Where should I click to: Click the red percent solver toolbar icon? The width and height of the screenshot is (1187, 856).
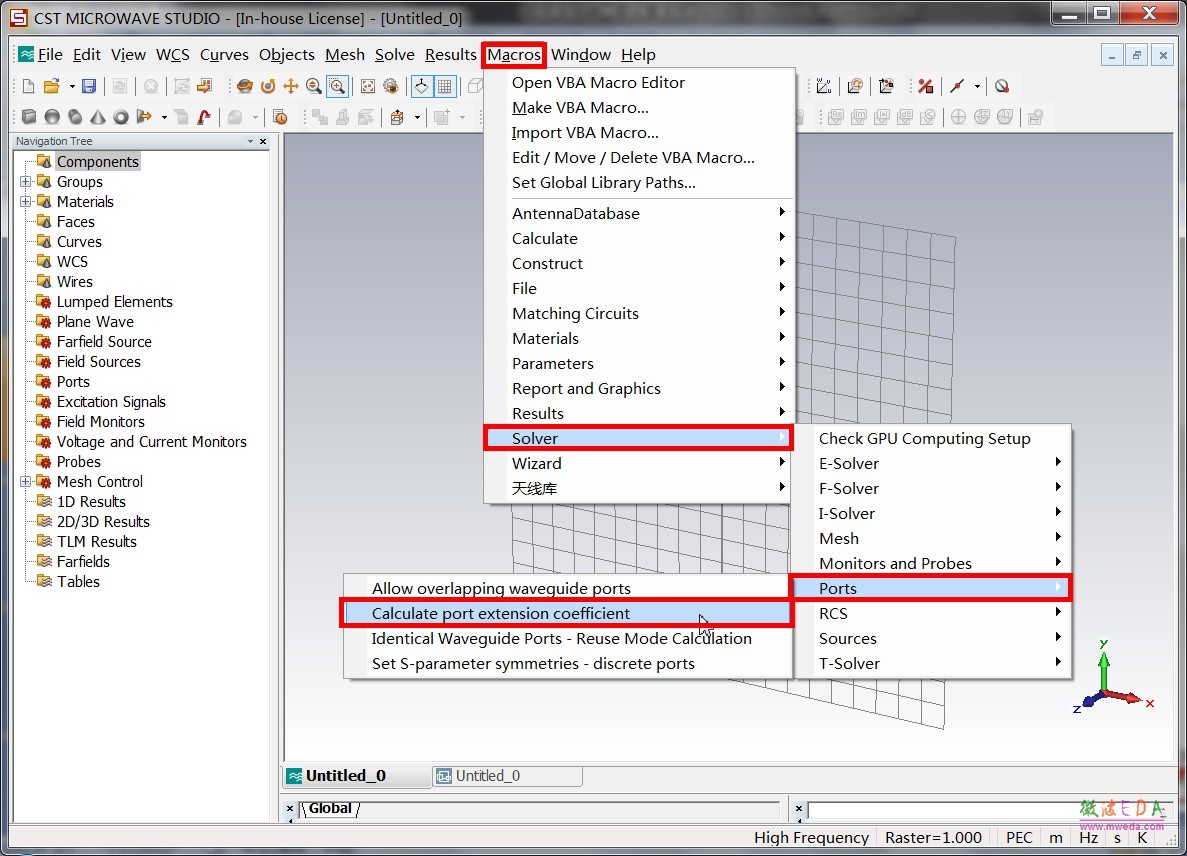point(926,86)
